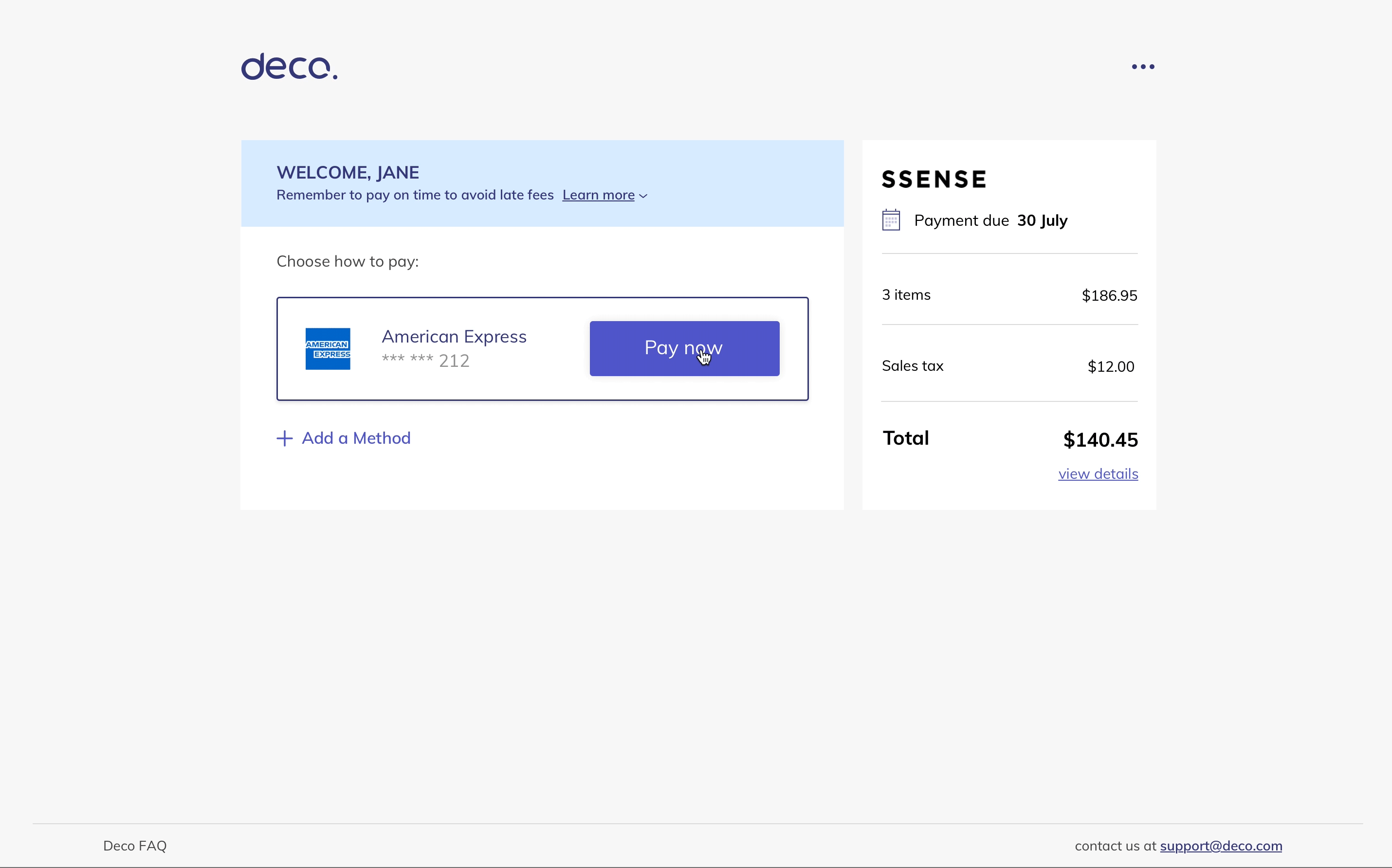
Task: Click the Deco logo
Action: click(x=289, y=67)
